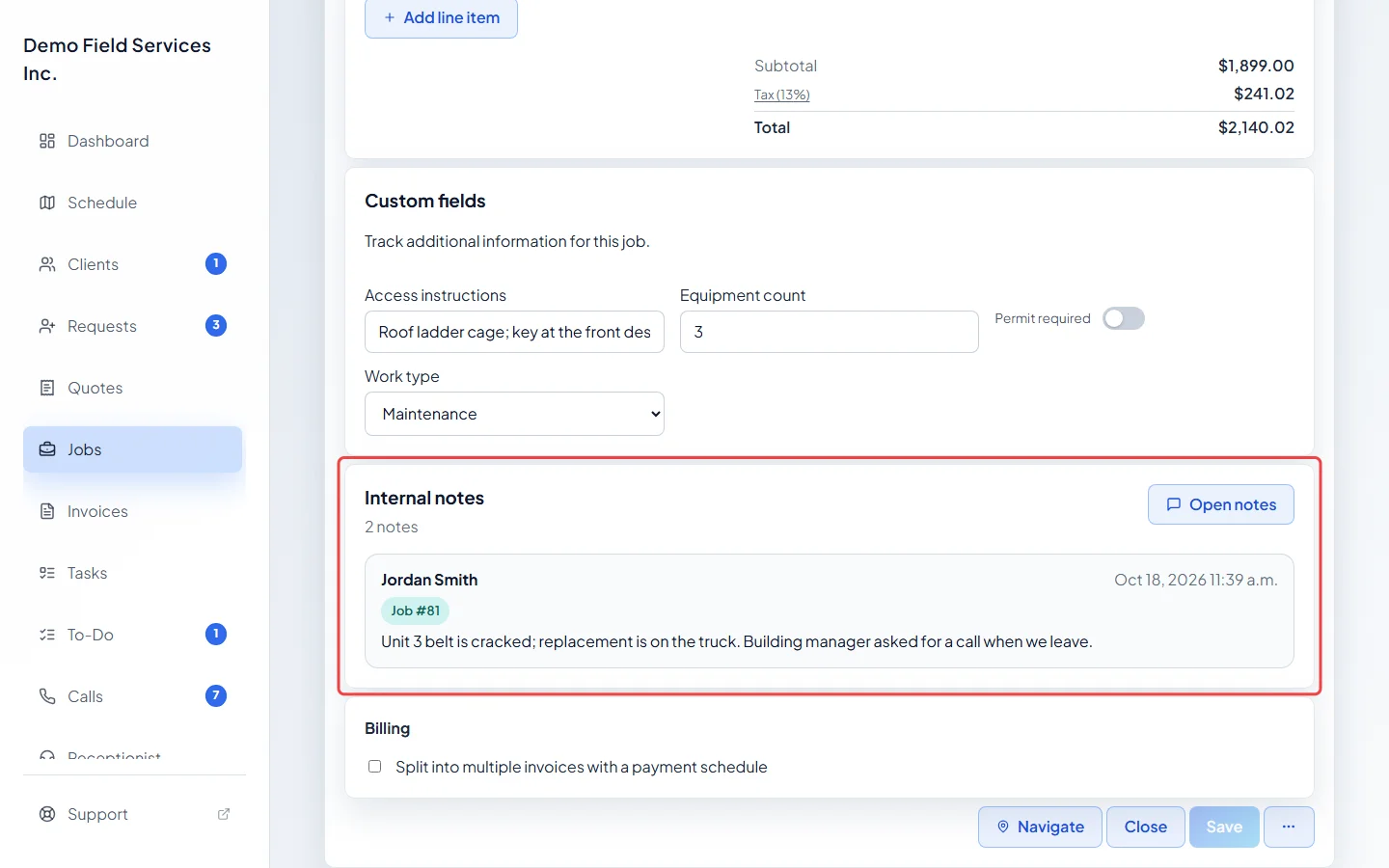Click the Access instructions input field
Viewport: 1389px width, 868px height.
pos(514,332)
